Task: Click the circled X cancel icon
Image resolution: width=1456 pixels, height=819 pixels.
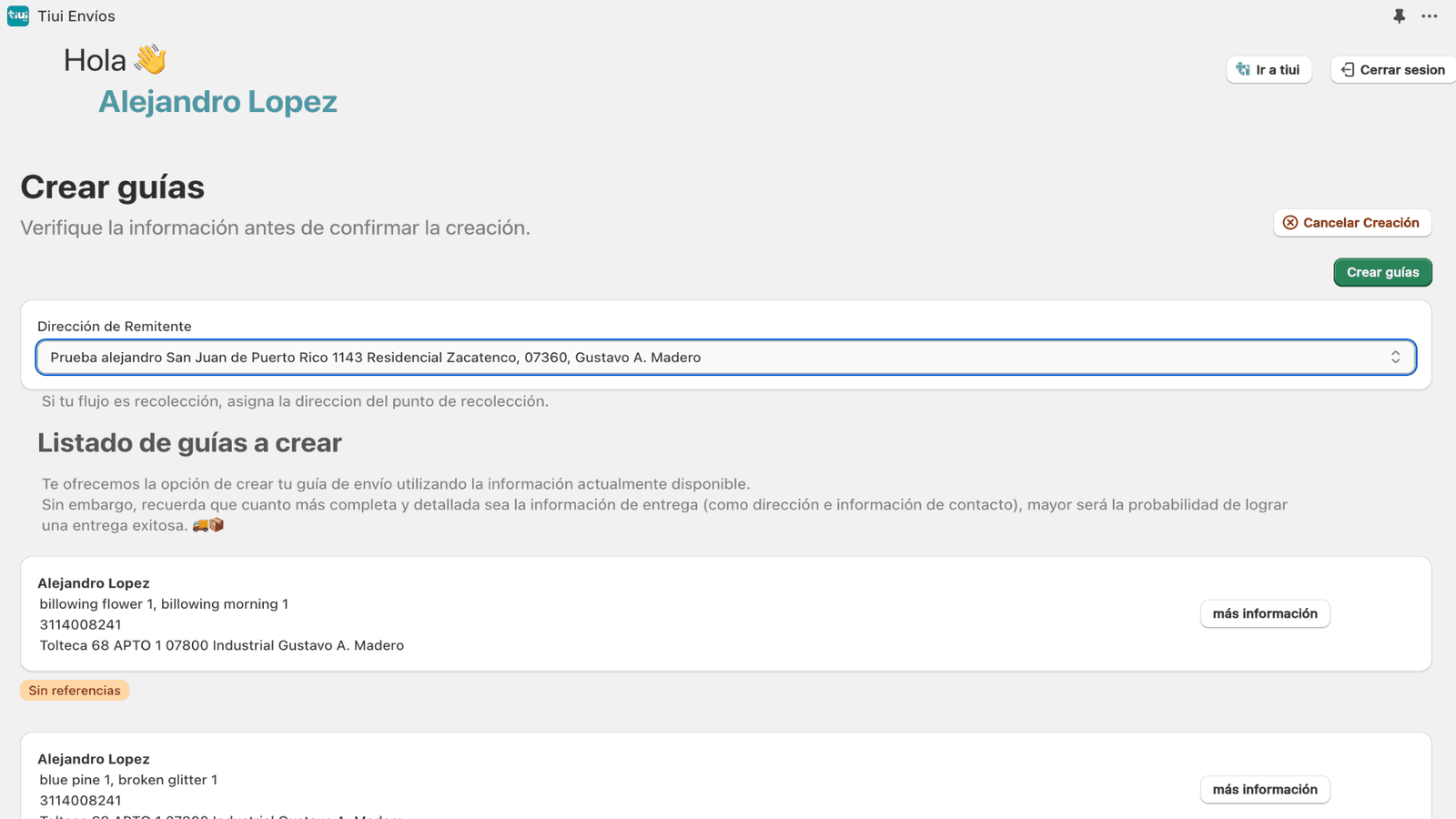Action: click(1289, 223)
